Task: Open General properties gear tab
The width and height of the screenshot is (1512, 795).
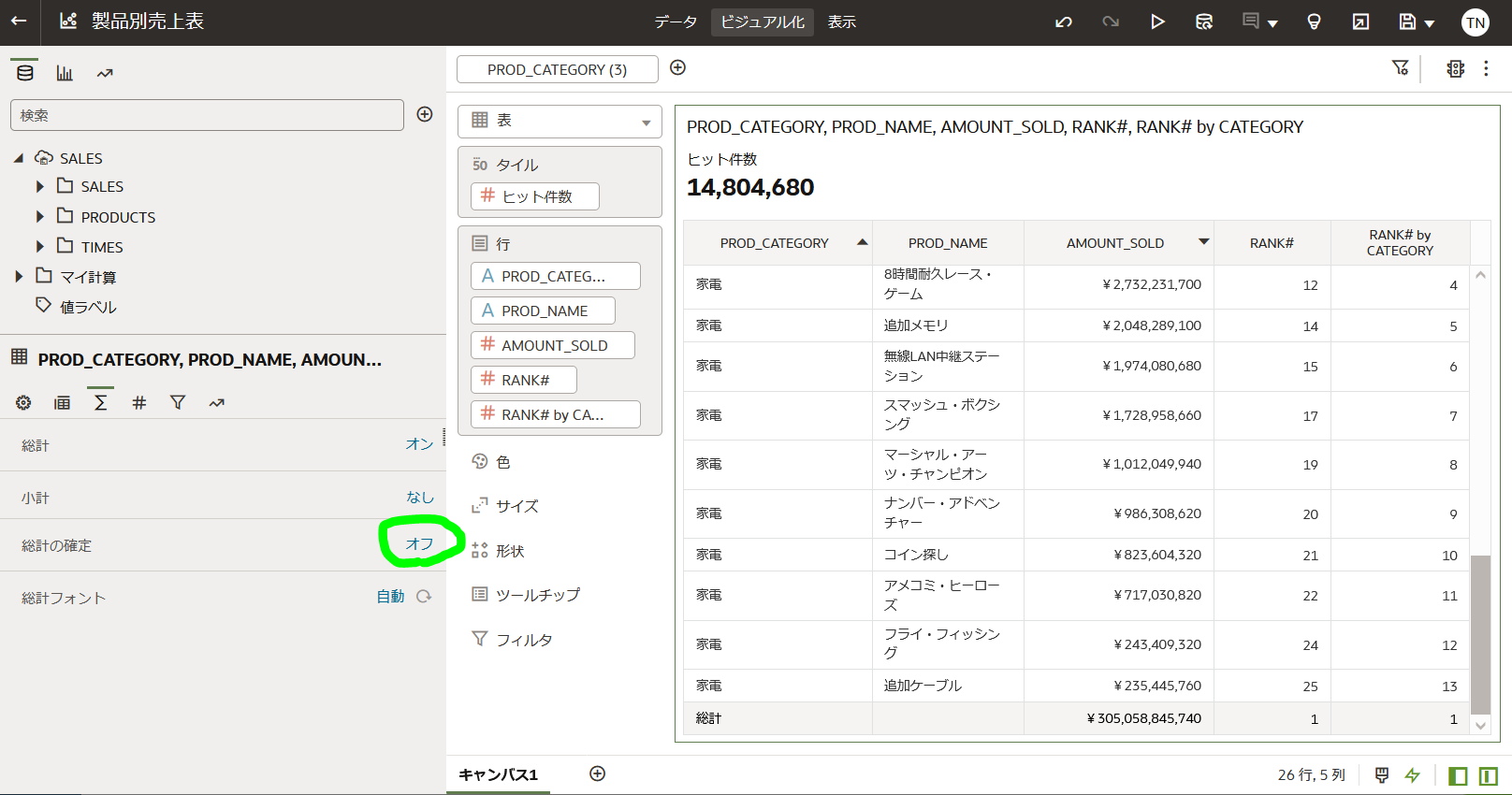Action: coord(23,402)
